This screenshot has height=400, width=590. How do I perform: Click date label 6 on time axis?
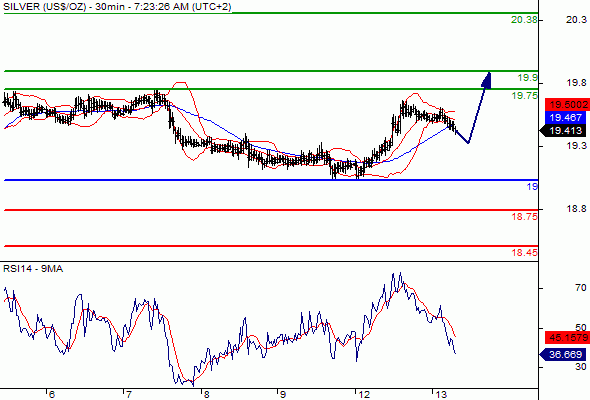coord(52,395)
